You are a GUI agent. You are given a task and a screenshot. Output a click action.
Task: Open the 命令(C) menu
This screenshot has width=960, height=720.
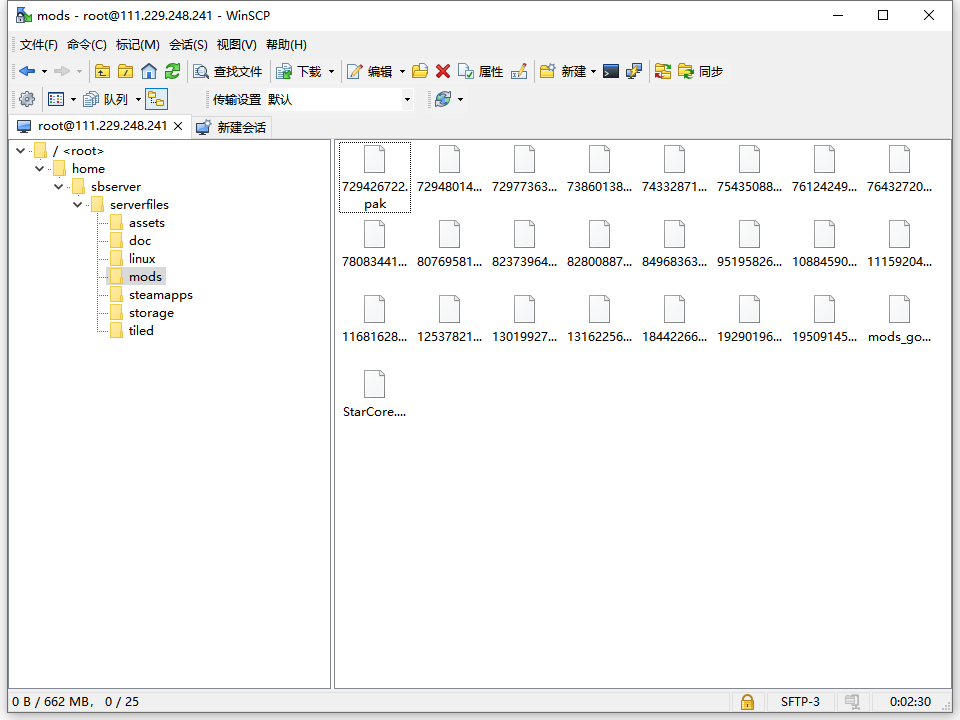(x=87, y=45)
